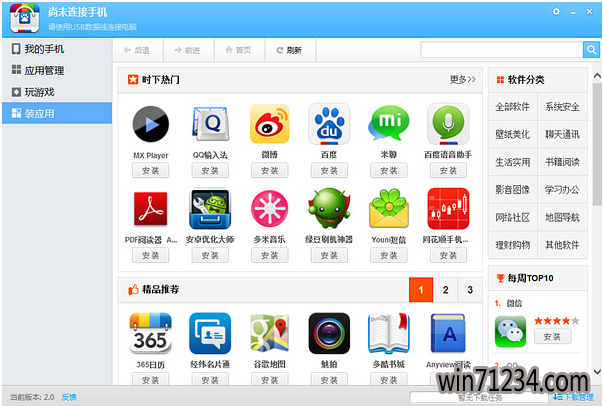This screenshot has height=406, width=603.
Task: Open the 米聊 MiTalk app icon
Action: coord(388,124)
